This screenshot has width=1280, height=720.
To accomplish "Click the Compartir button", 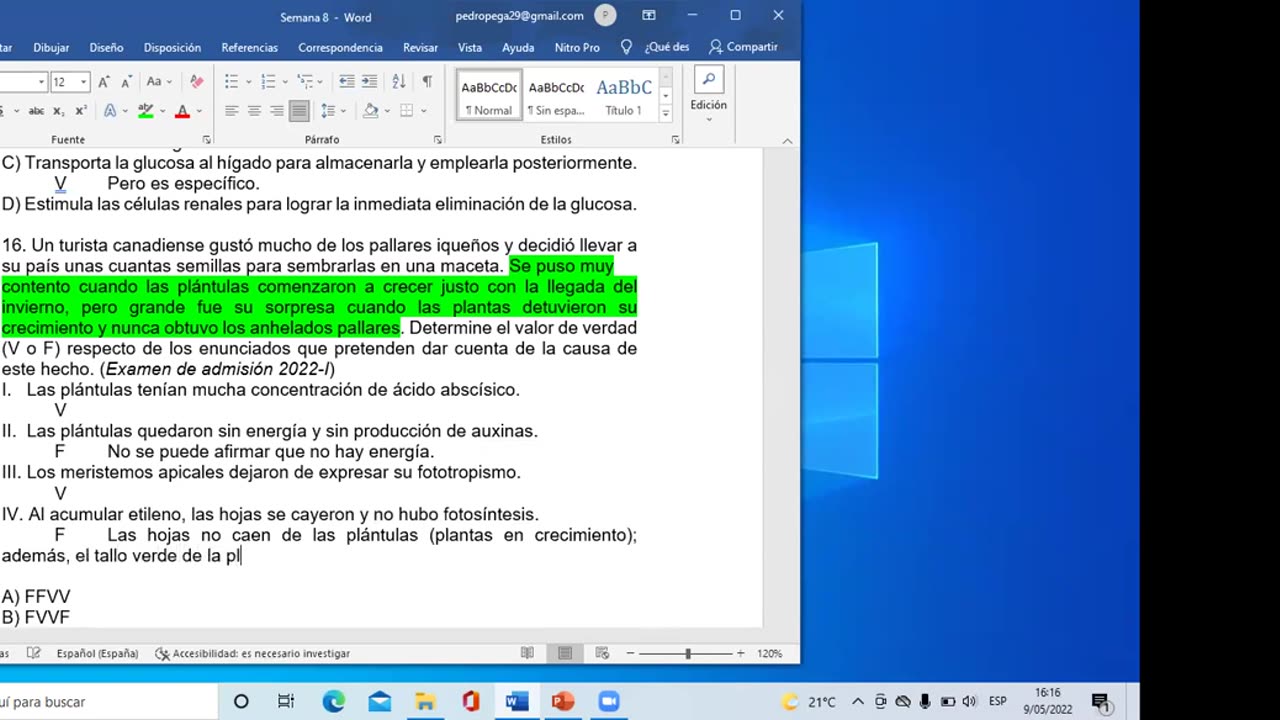I will pos(743,47).
